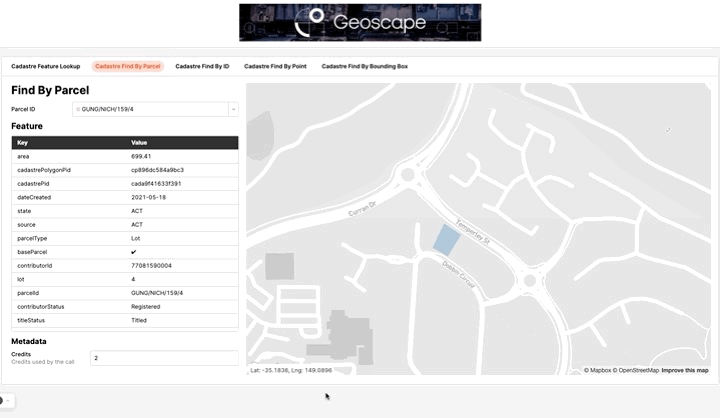Switch to Cadastre Feature Lookup tab

click(x=46, y=66)
